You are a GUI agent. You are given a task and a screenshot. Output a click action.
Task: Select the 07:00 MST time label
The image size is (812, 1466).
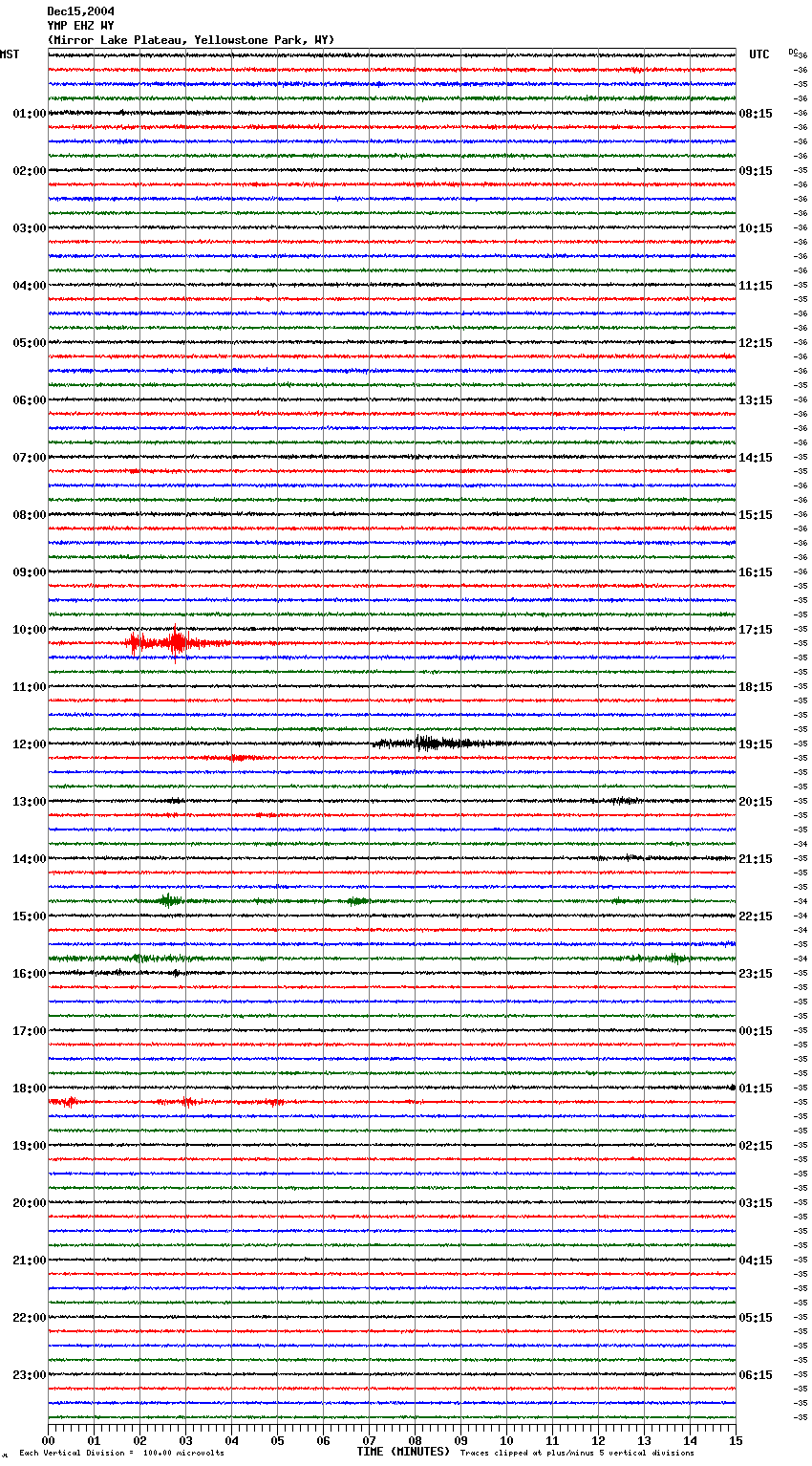pyautogui.click(x=29, y=458)
